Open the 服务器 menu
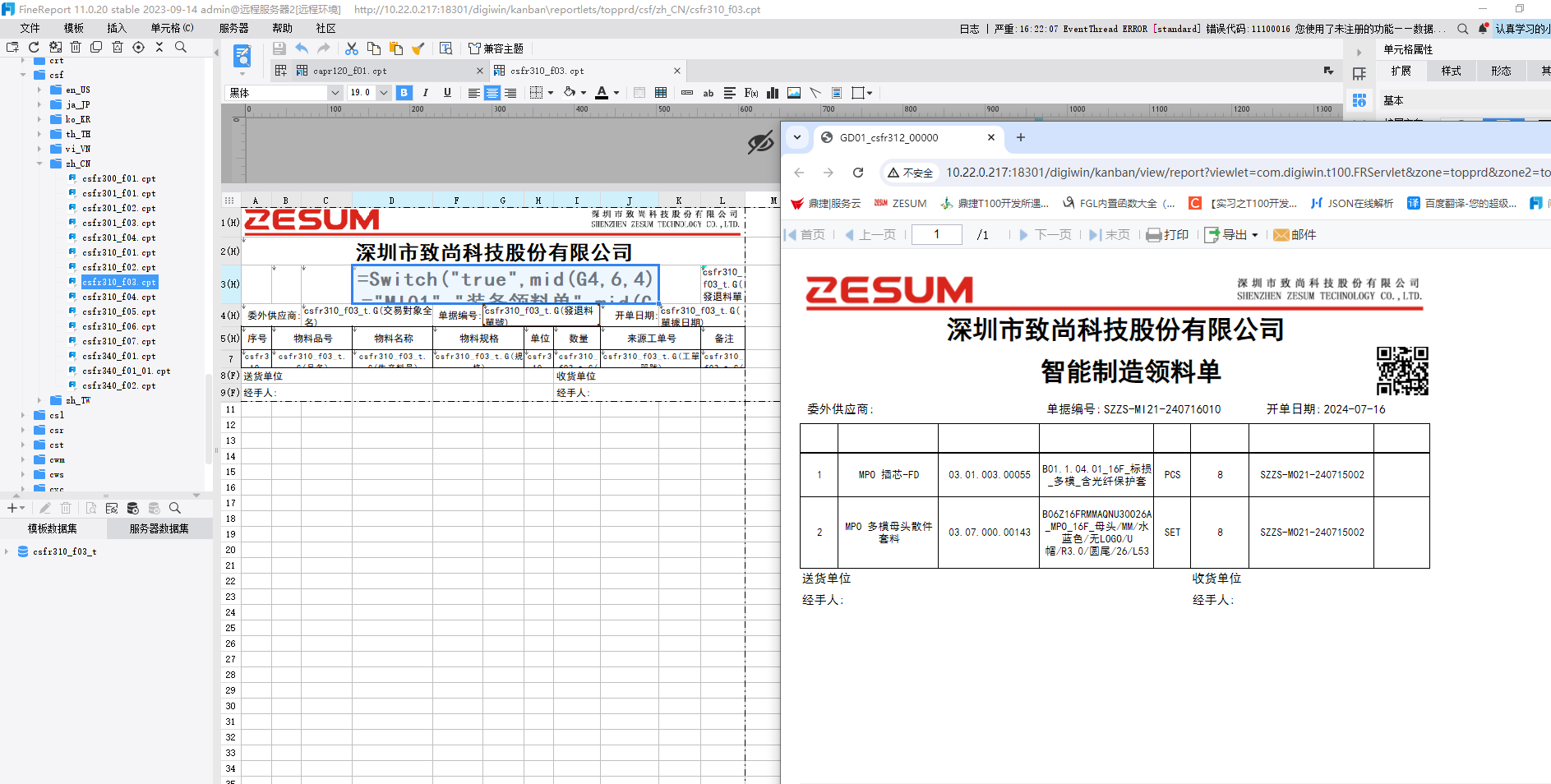This screenshot has width=1551, height=784. [234, 28]
